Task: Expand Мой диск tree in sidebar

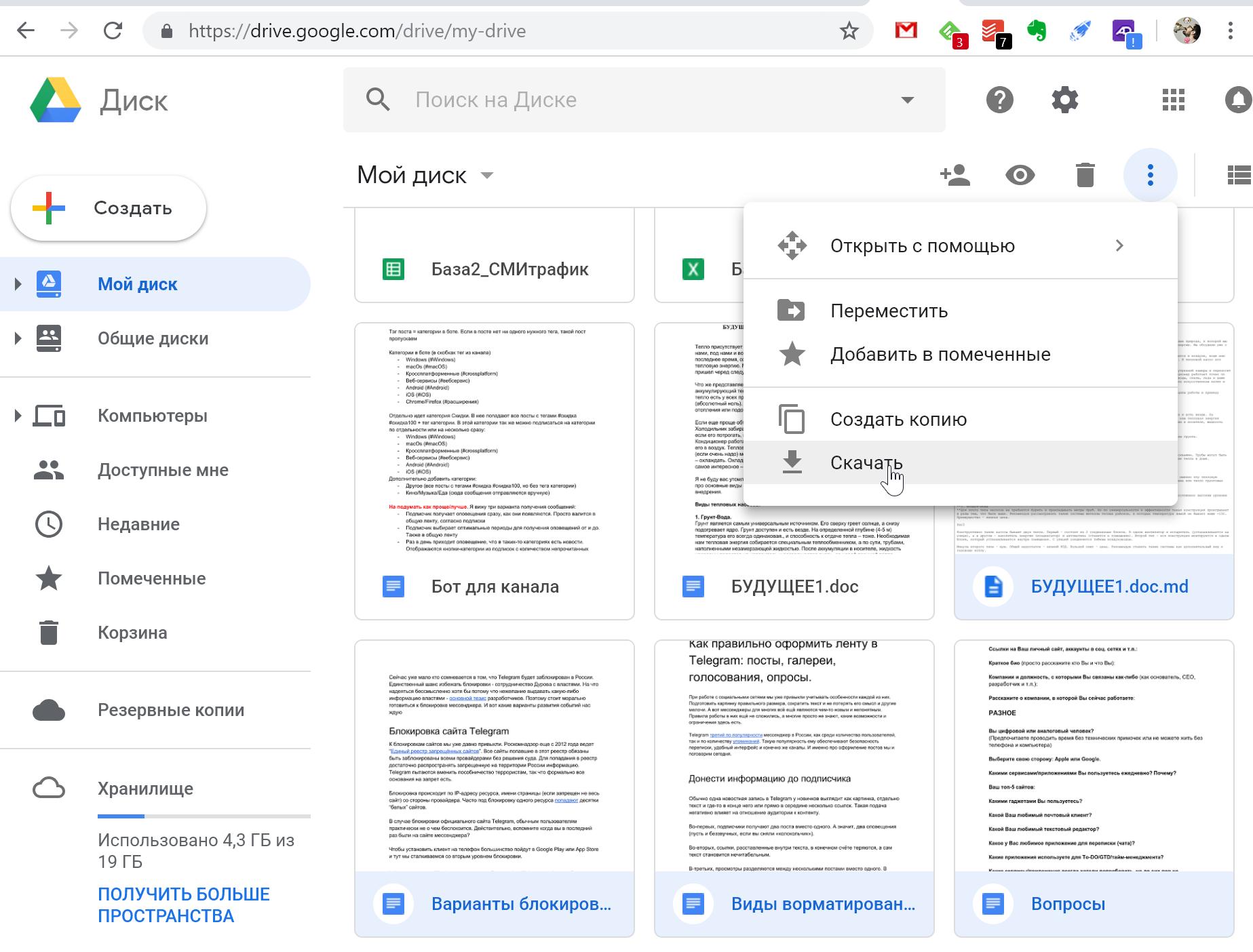Action: point(18,284)
